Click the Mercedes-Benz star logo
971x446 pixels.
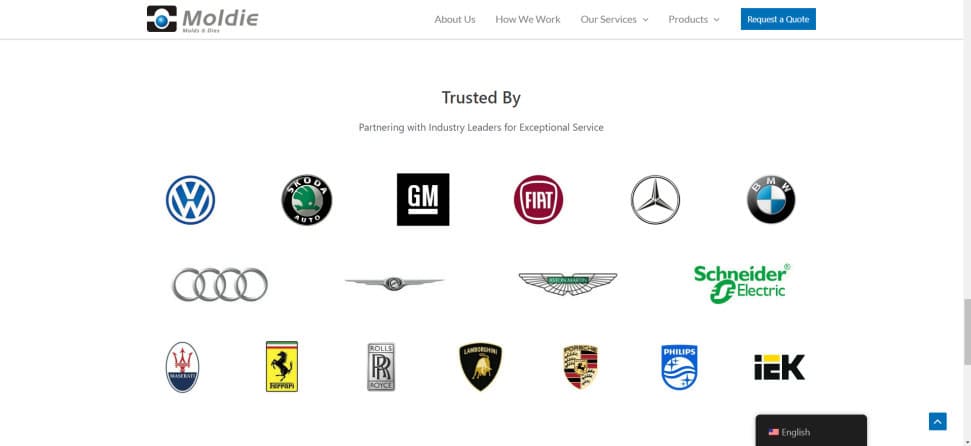(655, 199)
